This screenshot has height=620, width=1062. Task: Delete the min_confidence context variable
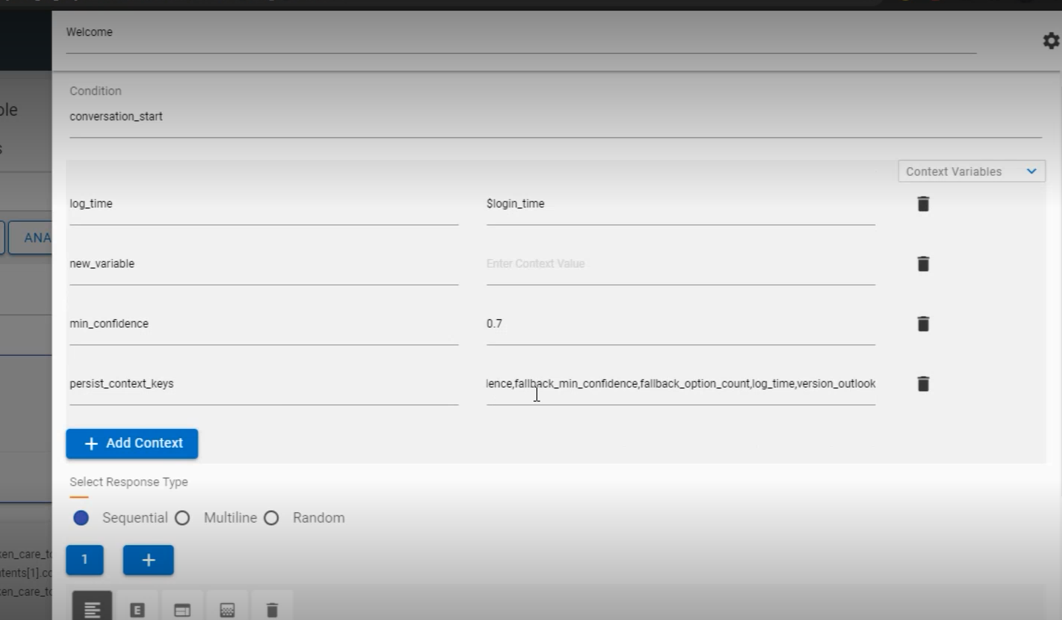click(x=922, y=323)
